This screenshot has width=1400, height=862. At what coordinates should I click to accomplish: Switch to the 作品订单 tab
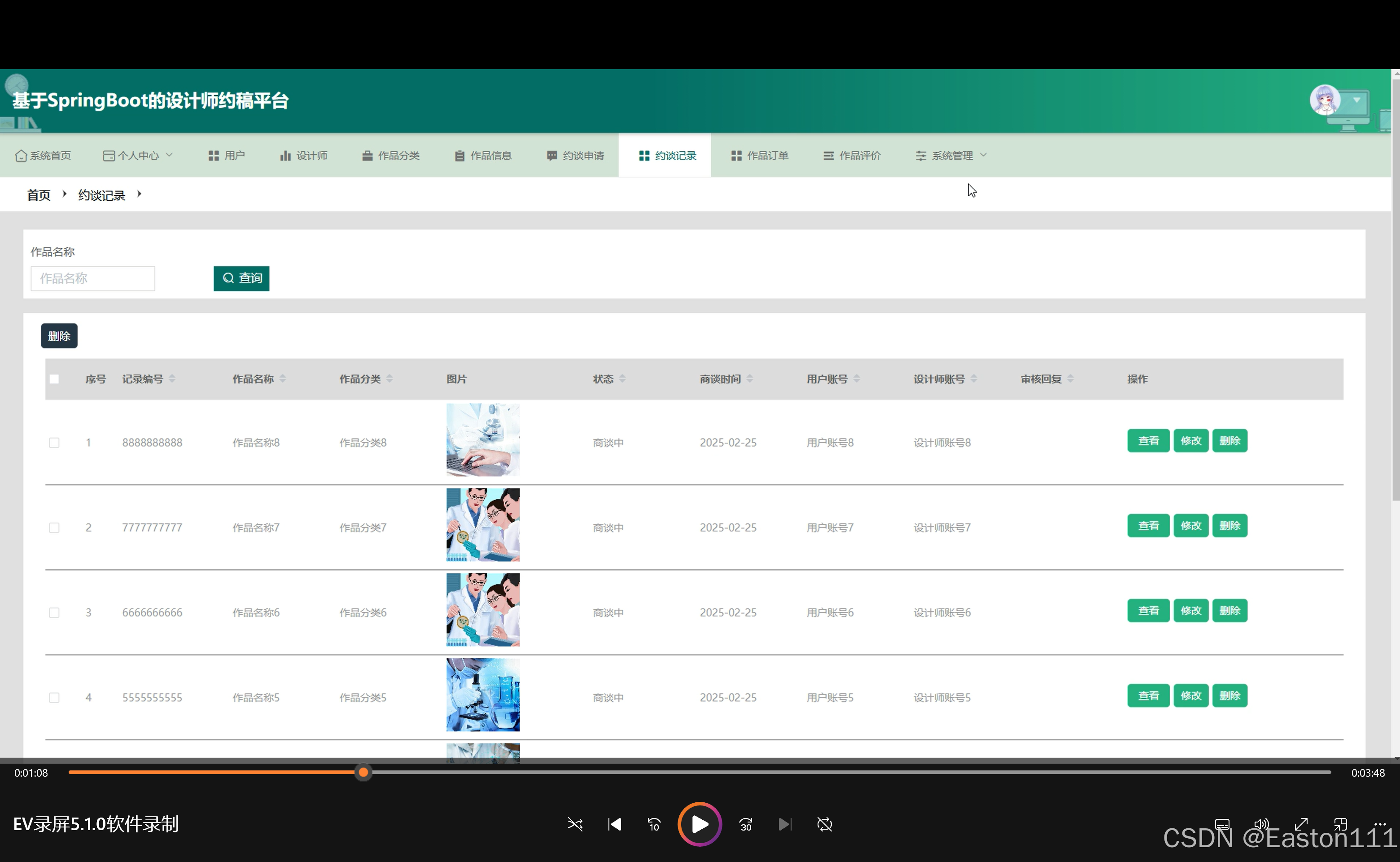tap(760, 156)
